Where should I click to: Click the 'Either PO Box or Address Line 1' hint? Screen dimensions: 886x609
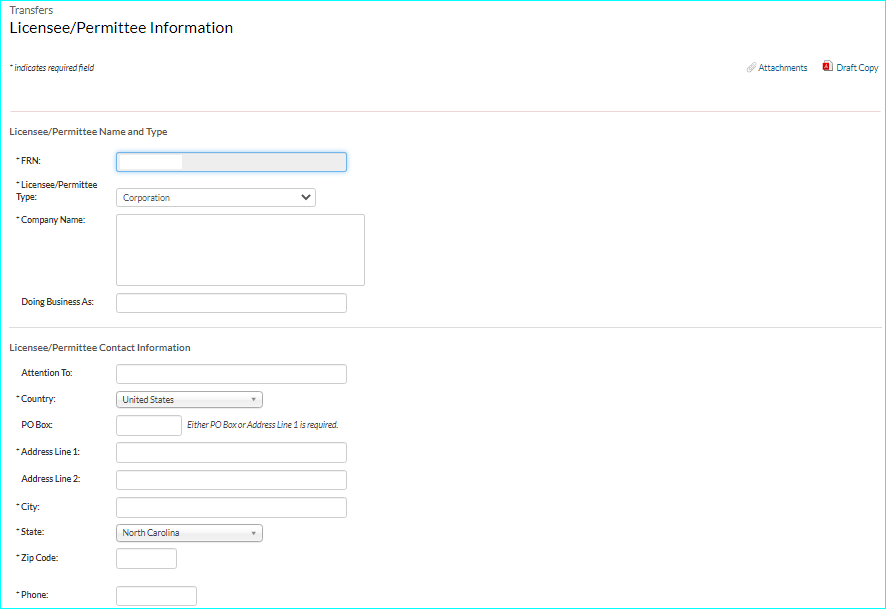(263, 425)
